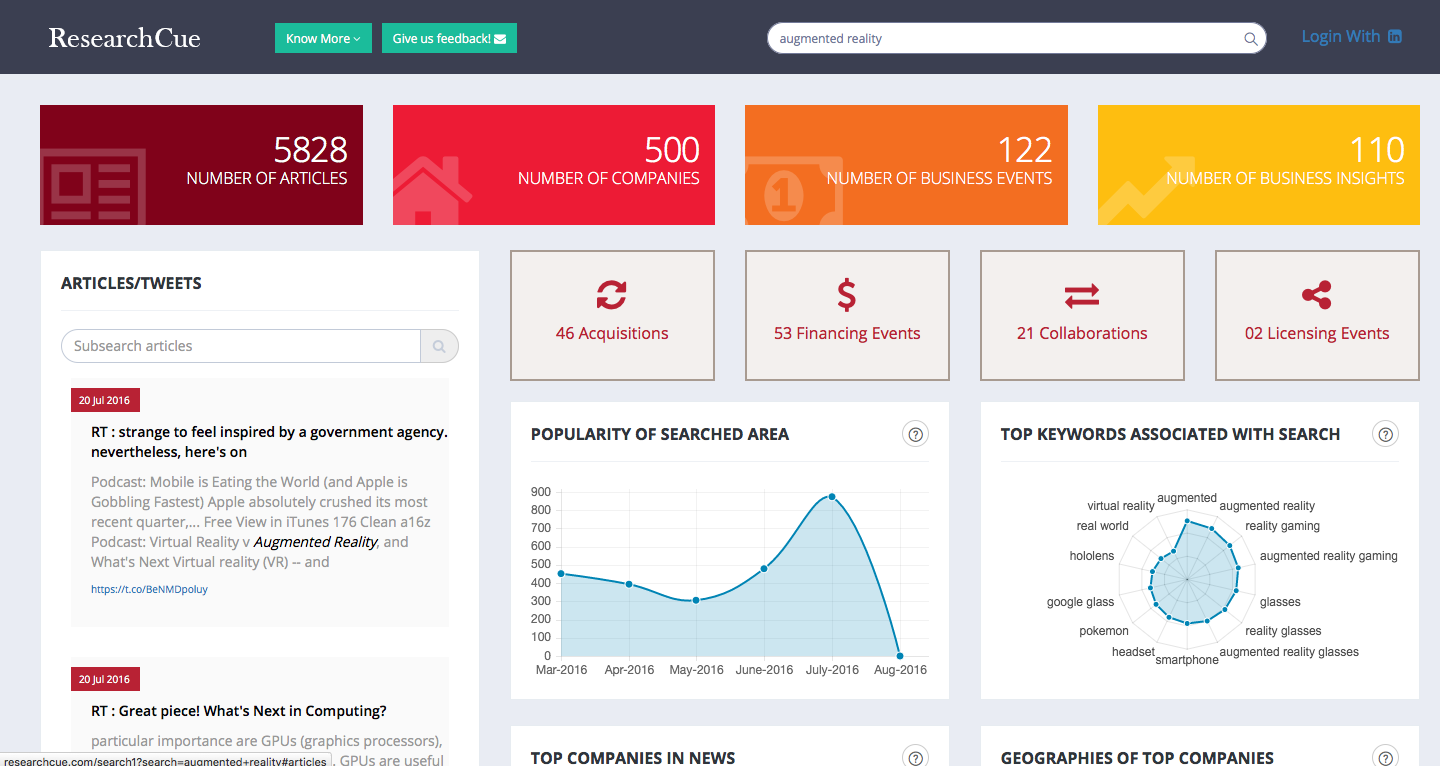Click the ResearchCue logo in the header
Viewport: 1440px width, 766px height.
click(124, 37)
